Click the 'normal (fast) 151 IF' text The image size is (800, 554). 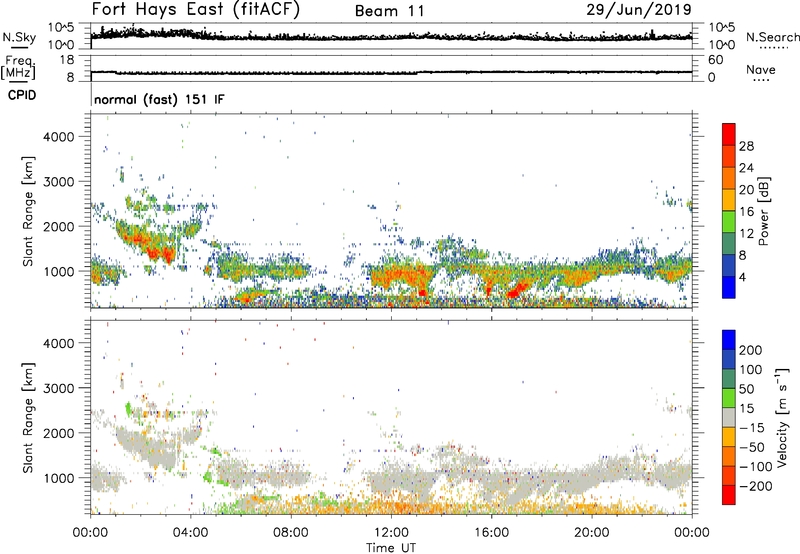tap(159, 99)
